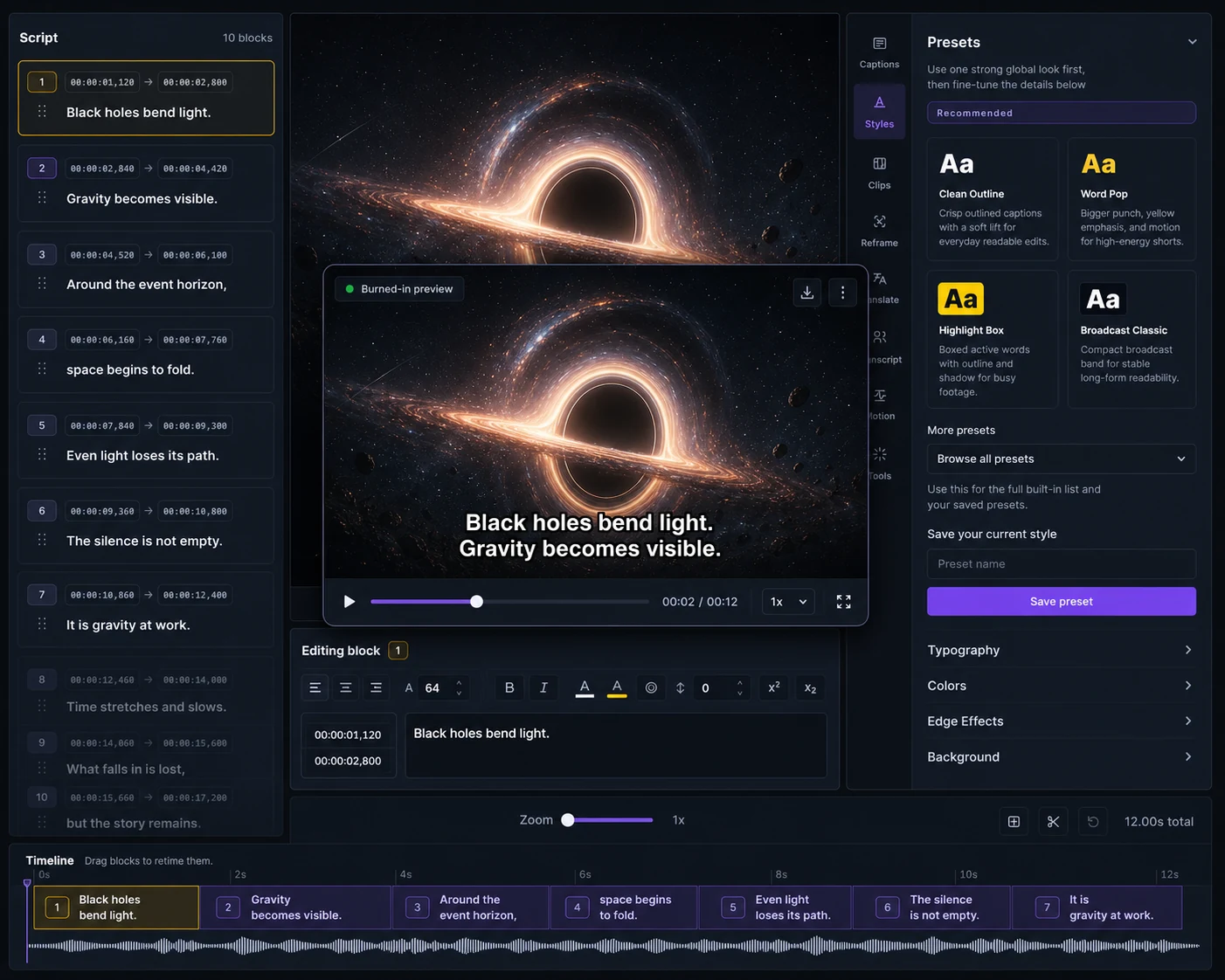Image resolution: width=1225 pixels, height=980 pixels.
Task: Select script block 8 Time stretches and slows
Action: pos(146,693)
